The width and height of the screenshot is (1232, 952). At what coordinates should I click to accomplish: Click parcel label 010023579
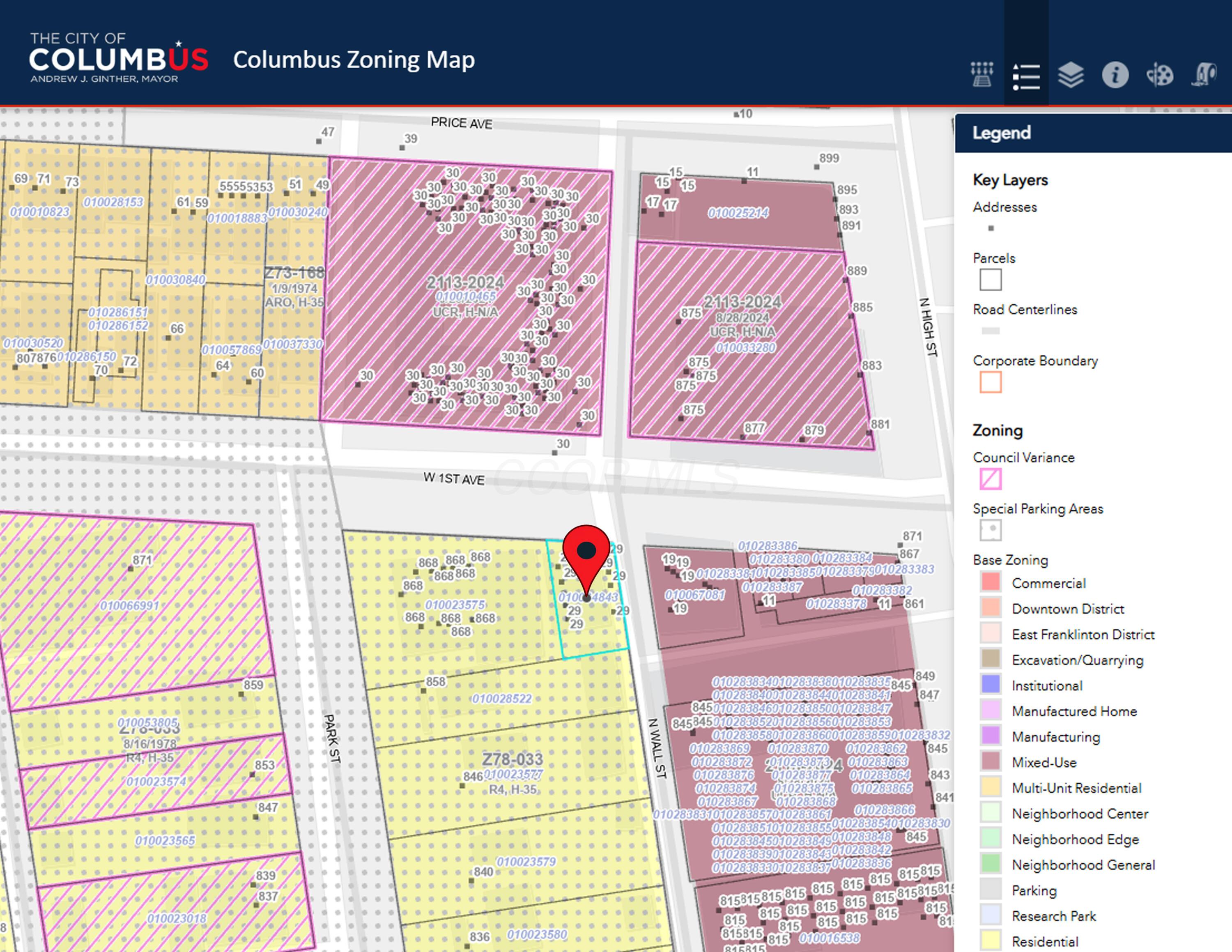point(526,862)
